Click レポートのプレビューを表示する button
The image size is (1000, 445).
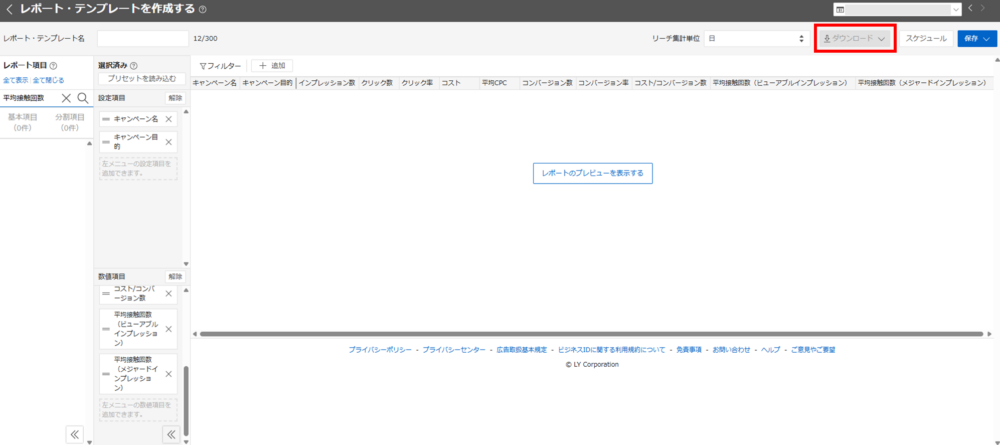[592, 173]
